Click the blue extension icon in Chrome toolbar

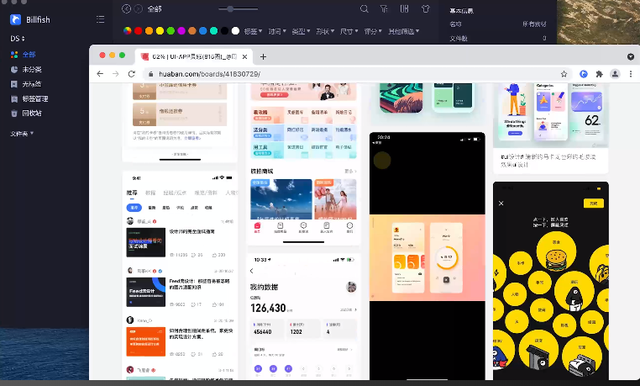coord(583,74)
